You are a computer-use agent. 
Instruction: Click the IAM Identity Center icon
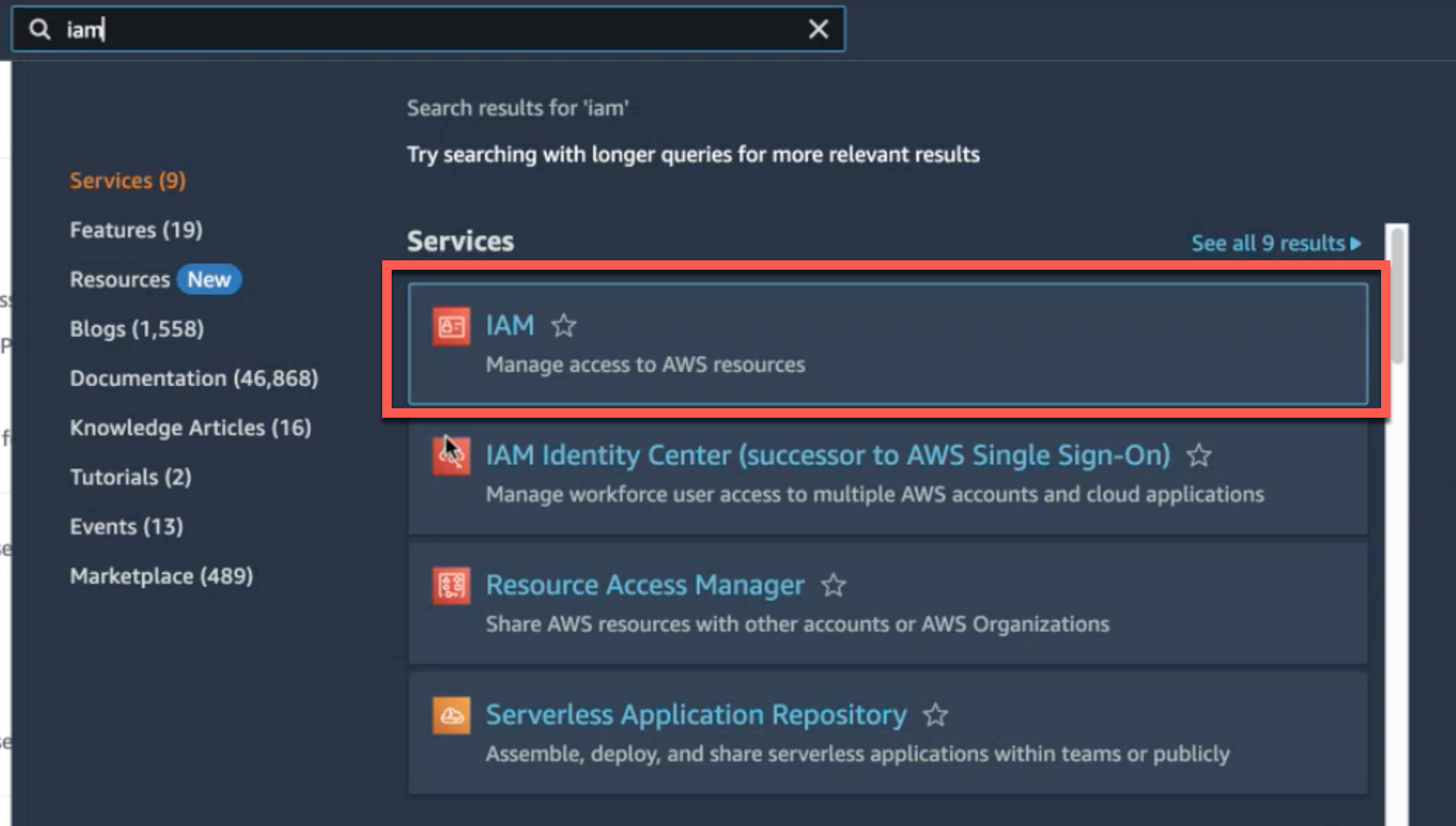click(x=451, y=456)
